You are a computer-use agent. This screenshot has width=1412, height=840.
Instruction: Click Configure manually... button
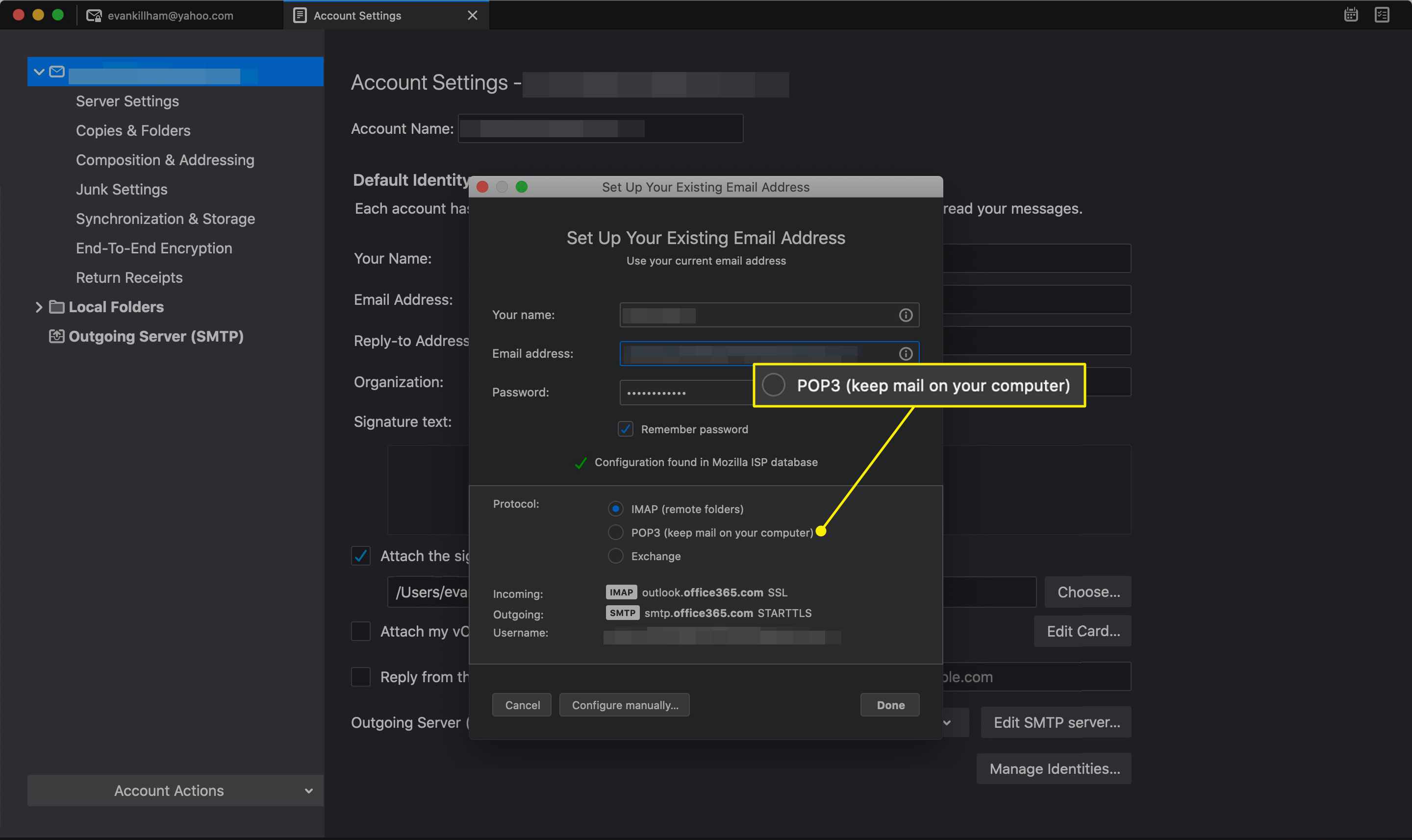click(x=625, y=705)
